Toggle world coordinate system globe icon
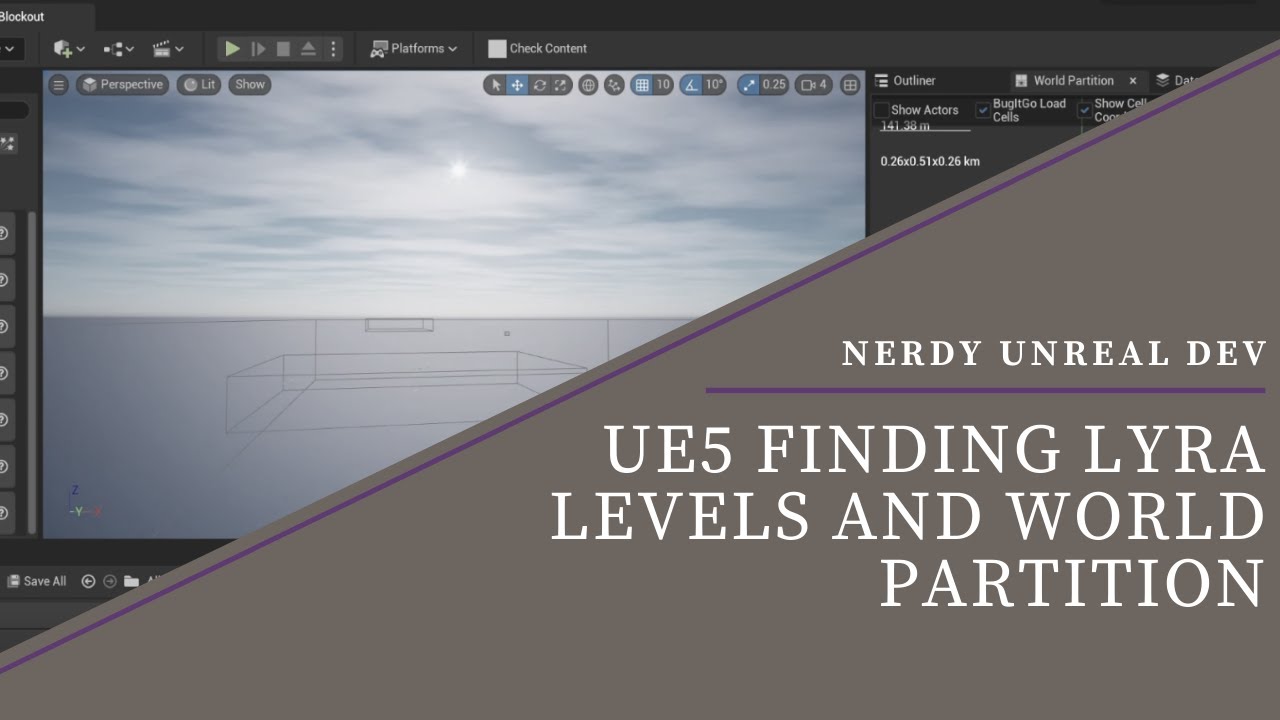The width and height of the screenshot is (1280, 720). coord(588,85)
